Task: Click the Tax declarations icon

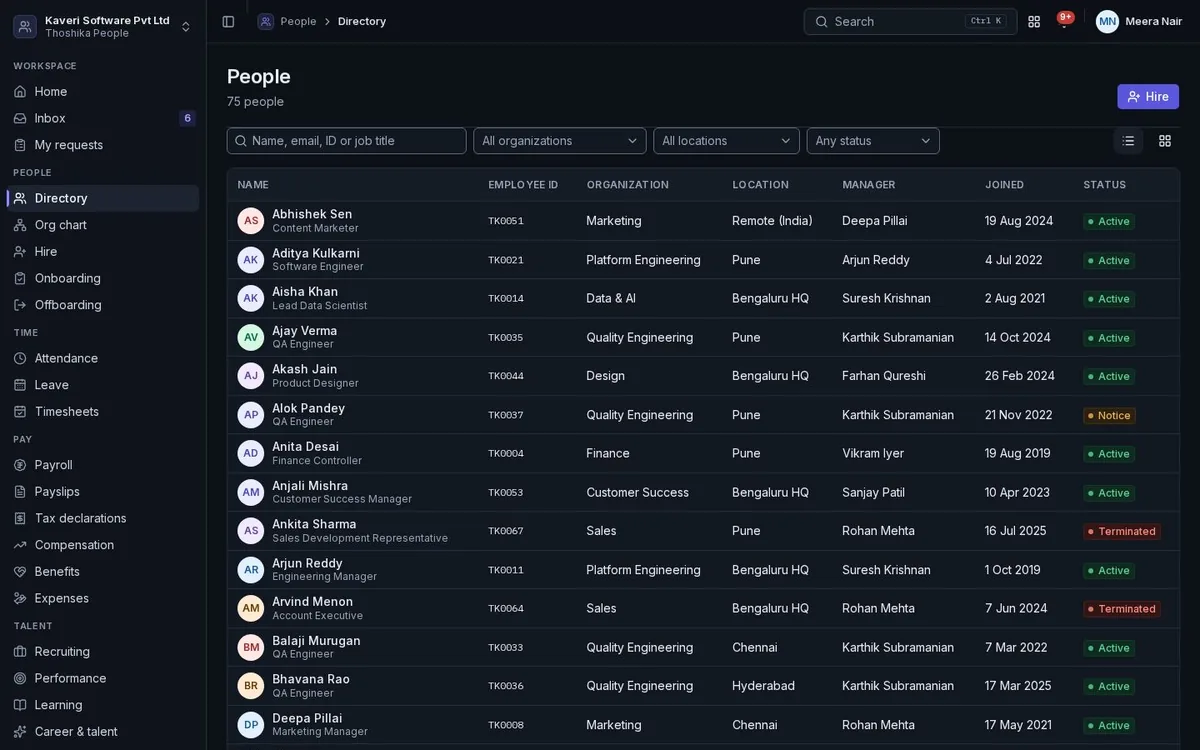Action: pos(20,518)
